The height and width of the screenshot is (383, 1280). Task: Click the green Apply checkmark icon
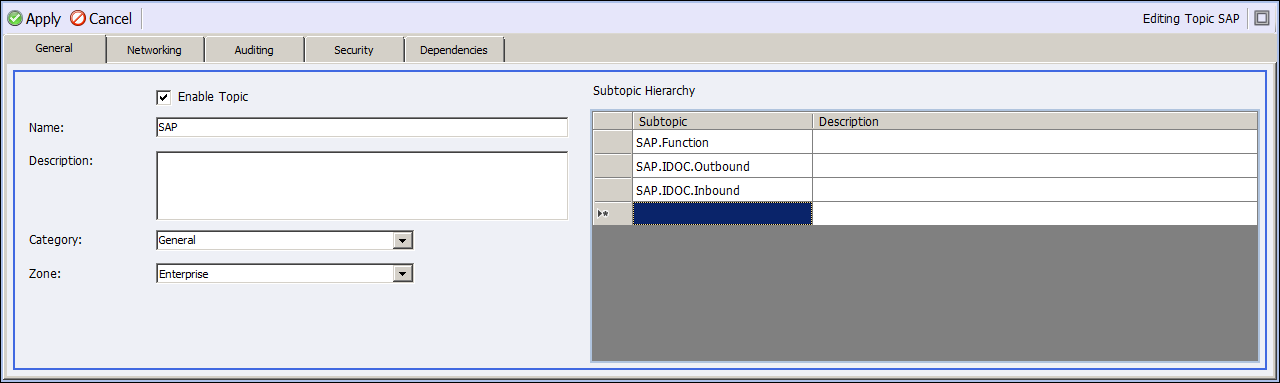(15, 18)
